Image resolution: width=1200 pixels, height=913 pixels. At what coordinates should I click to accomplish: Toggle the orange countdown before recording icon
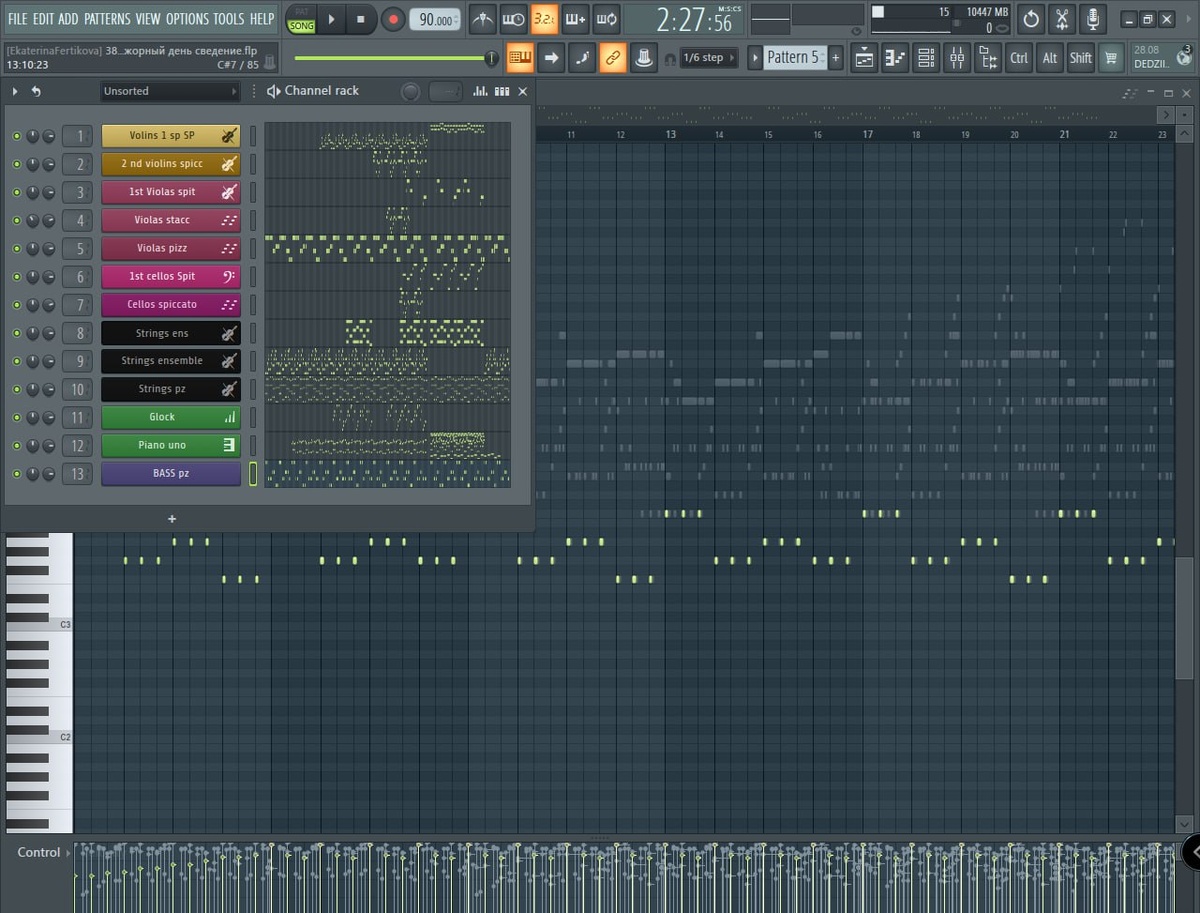click(544, 19)
